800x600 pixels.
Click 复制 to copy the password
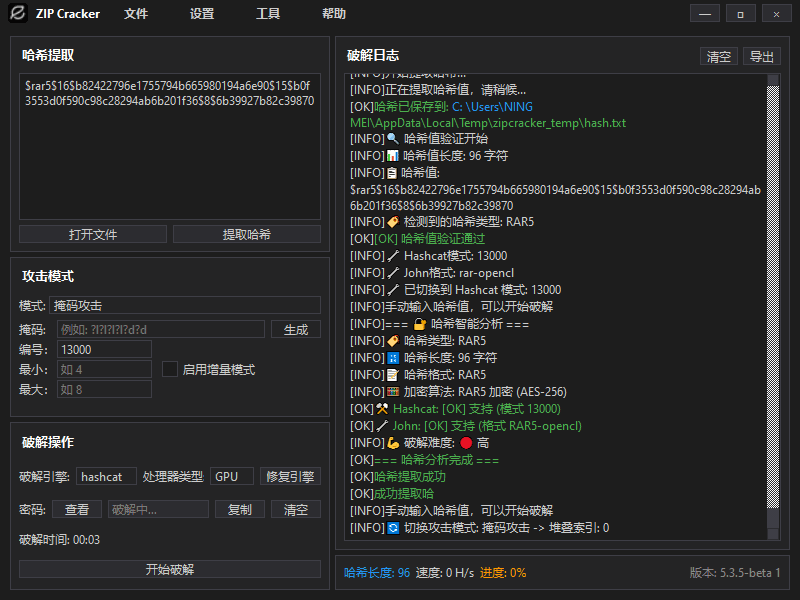[x=238, y=509]
